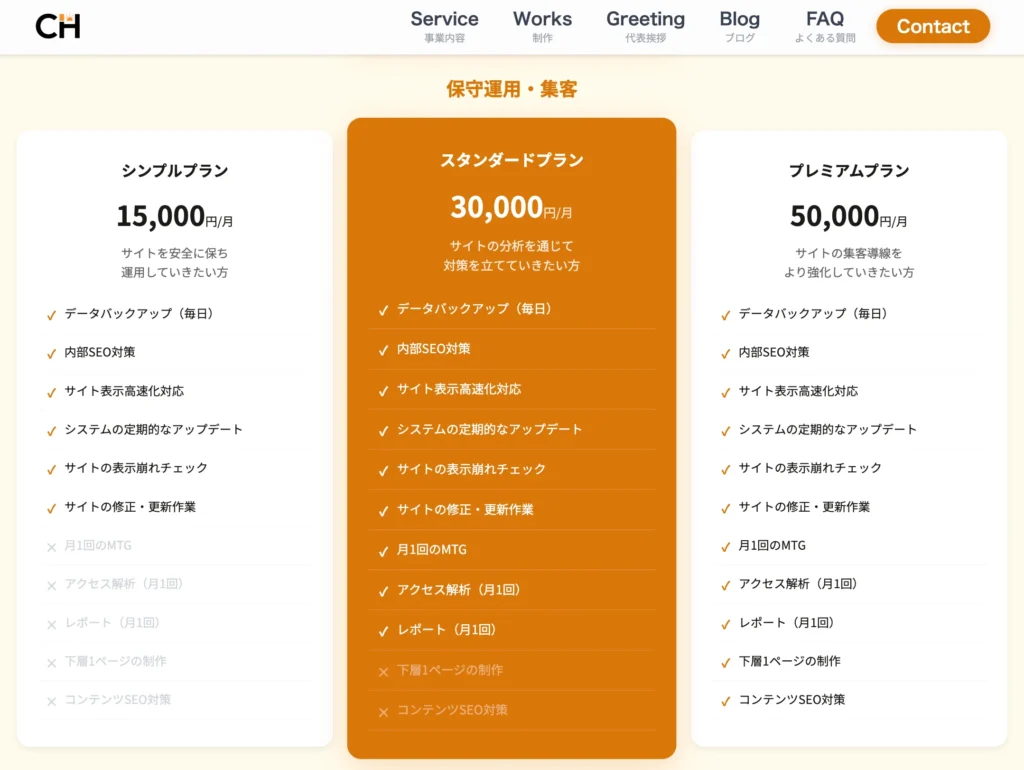The image size is (1024, 770).
Task: Navigate to the Blog section
Action: click(739, 26)
